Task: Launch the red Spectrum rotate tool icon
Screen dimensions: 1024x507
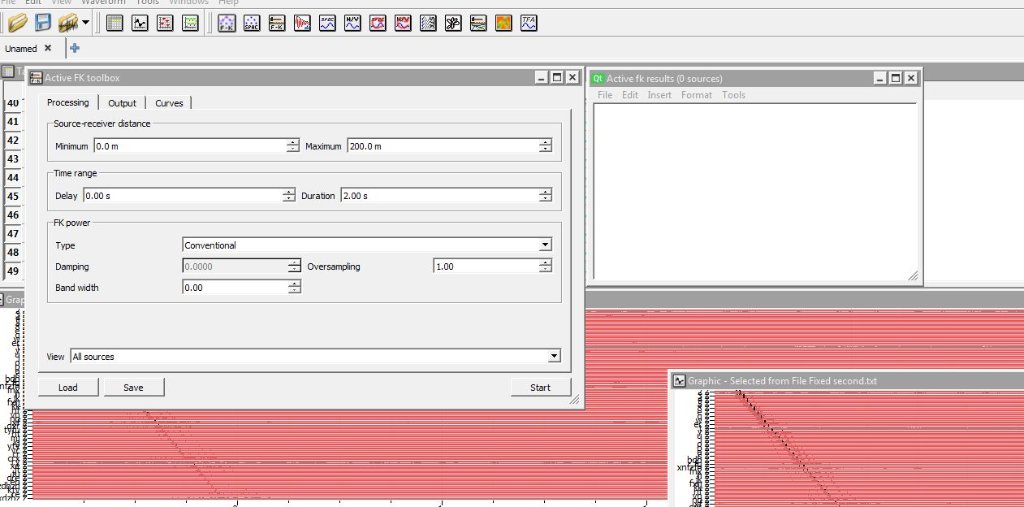Action: [x=377, y=24]
